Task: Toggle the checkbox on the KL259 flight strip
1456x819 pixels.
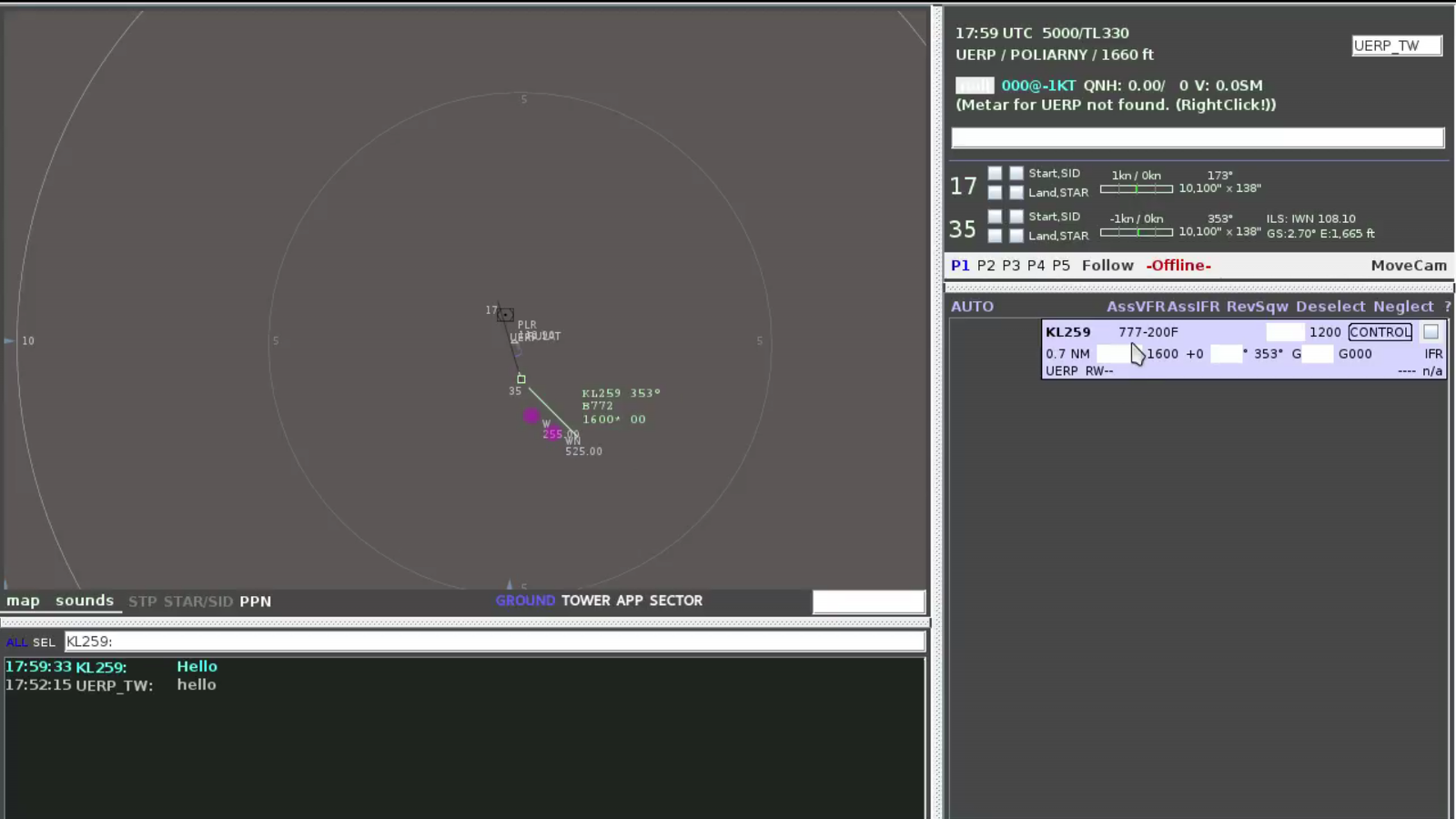Action: click(1431, 332)
